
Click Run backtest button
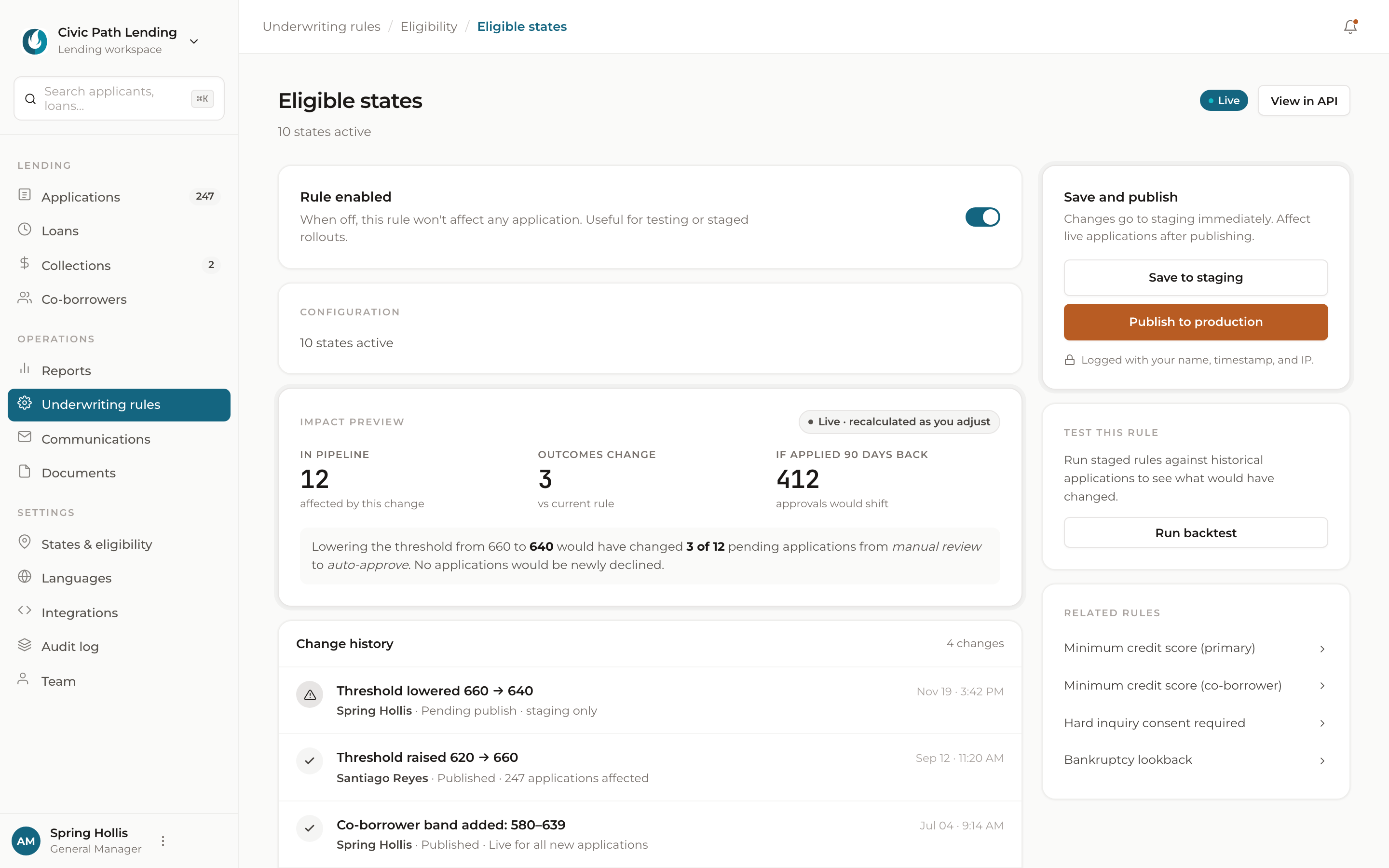[x=1196, y=533]
